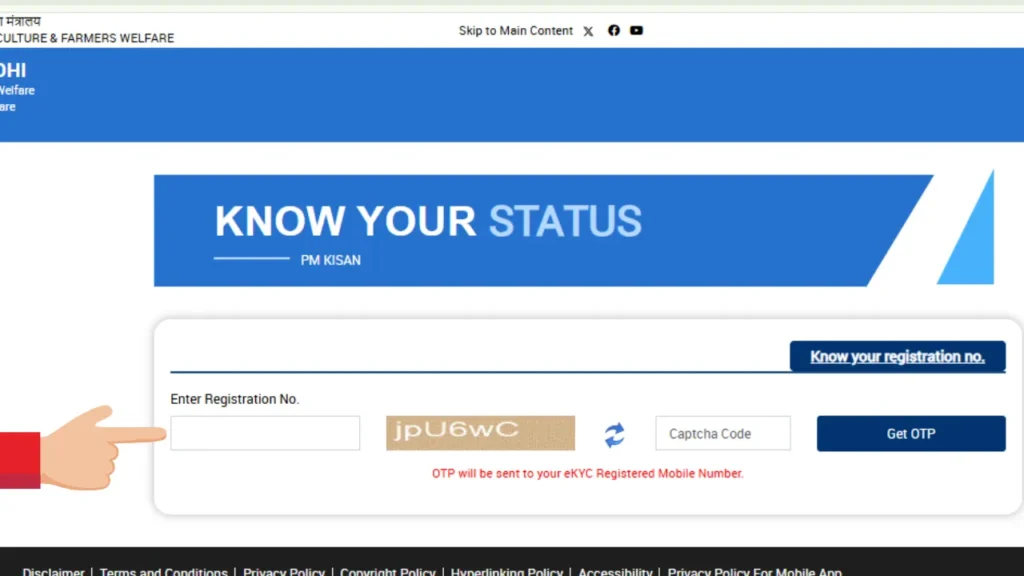
Task: Click the KNOW YOUR STATUS banner heading
Action: (x=428, y=221)
